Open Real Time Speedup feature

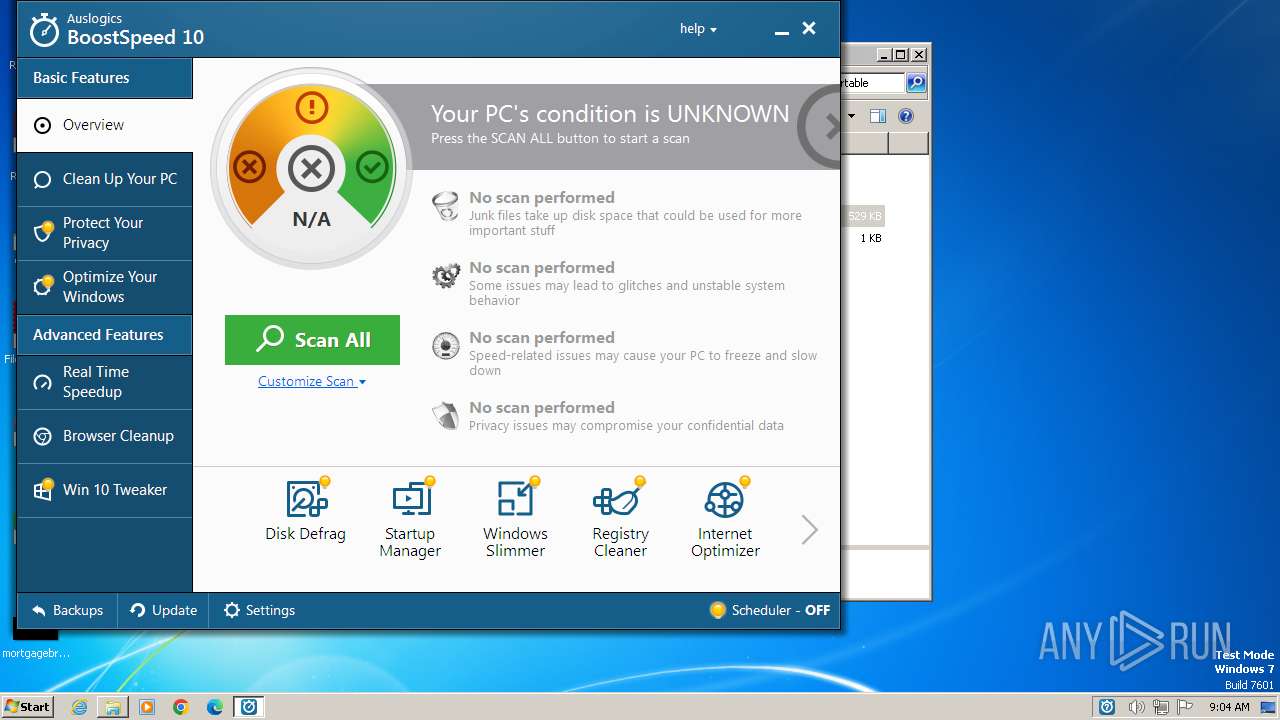pyautogui.click(x=105, y=382)
